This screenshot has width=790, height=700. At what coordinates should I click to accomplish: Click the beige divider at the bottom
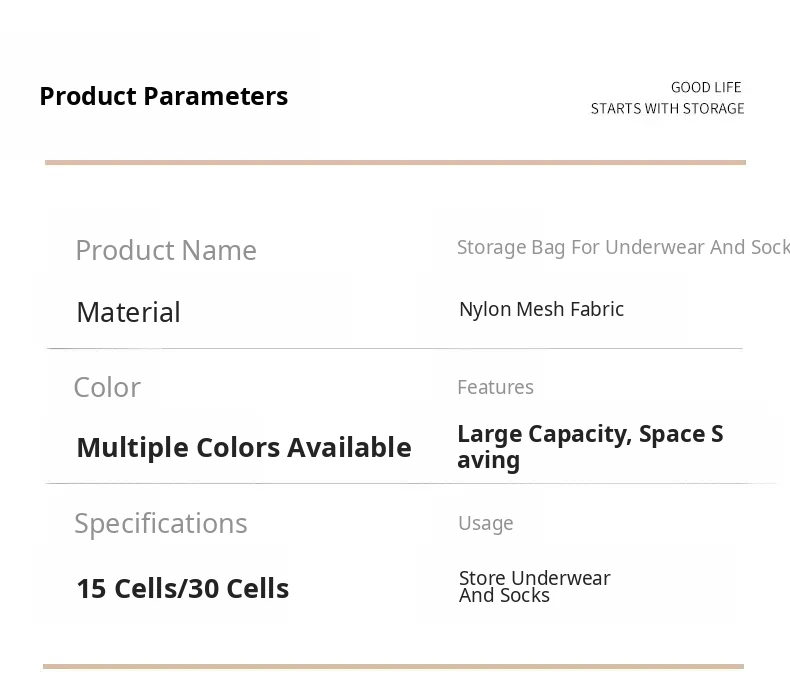[393, 666]
